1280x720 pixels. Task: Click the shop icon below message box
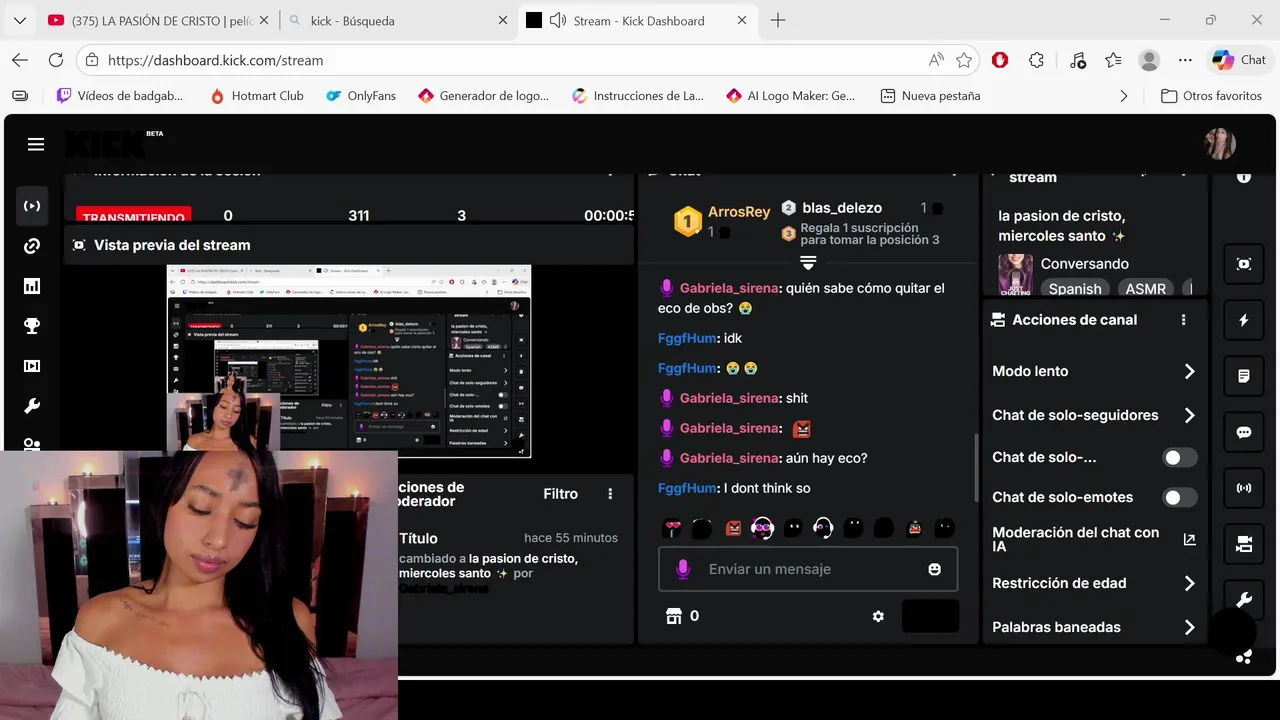tap(674, 616)
